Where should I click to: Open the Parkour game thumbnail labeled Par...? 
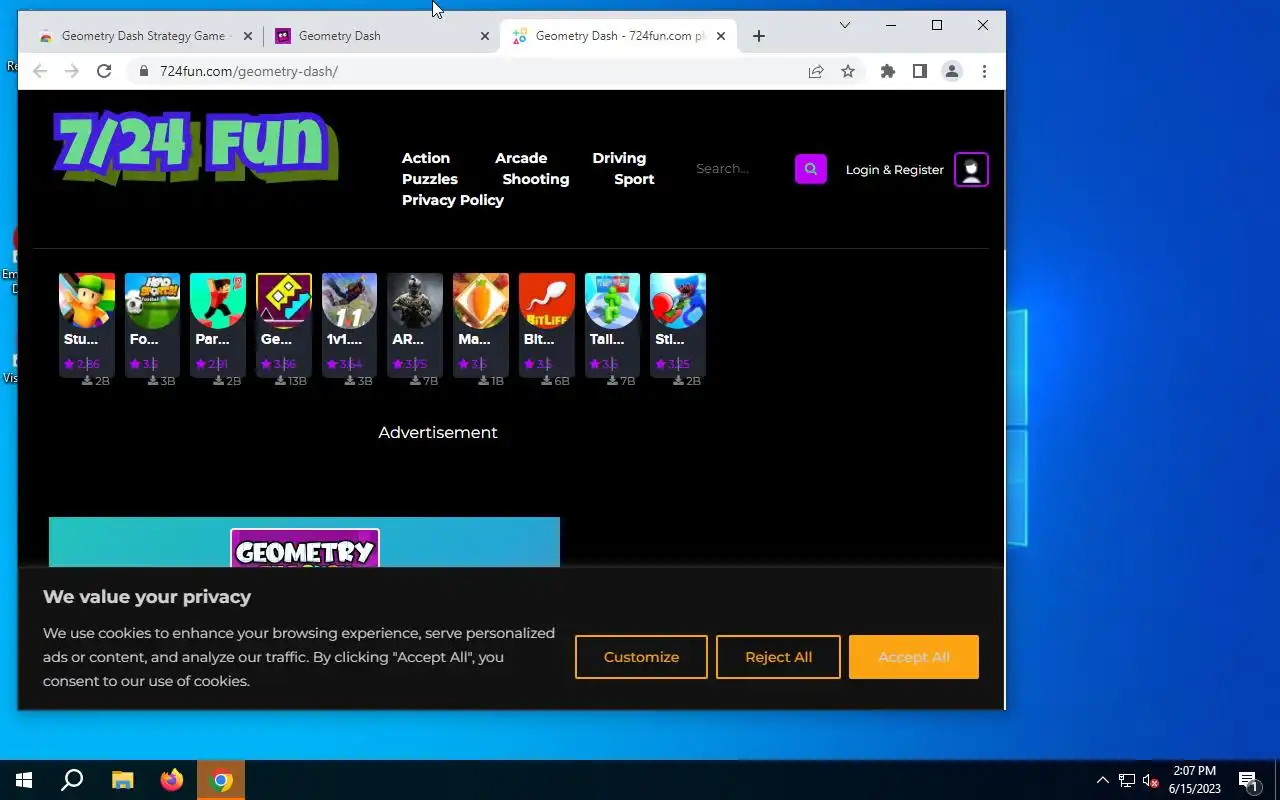(218, 301)
